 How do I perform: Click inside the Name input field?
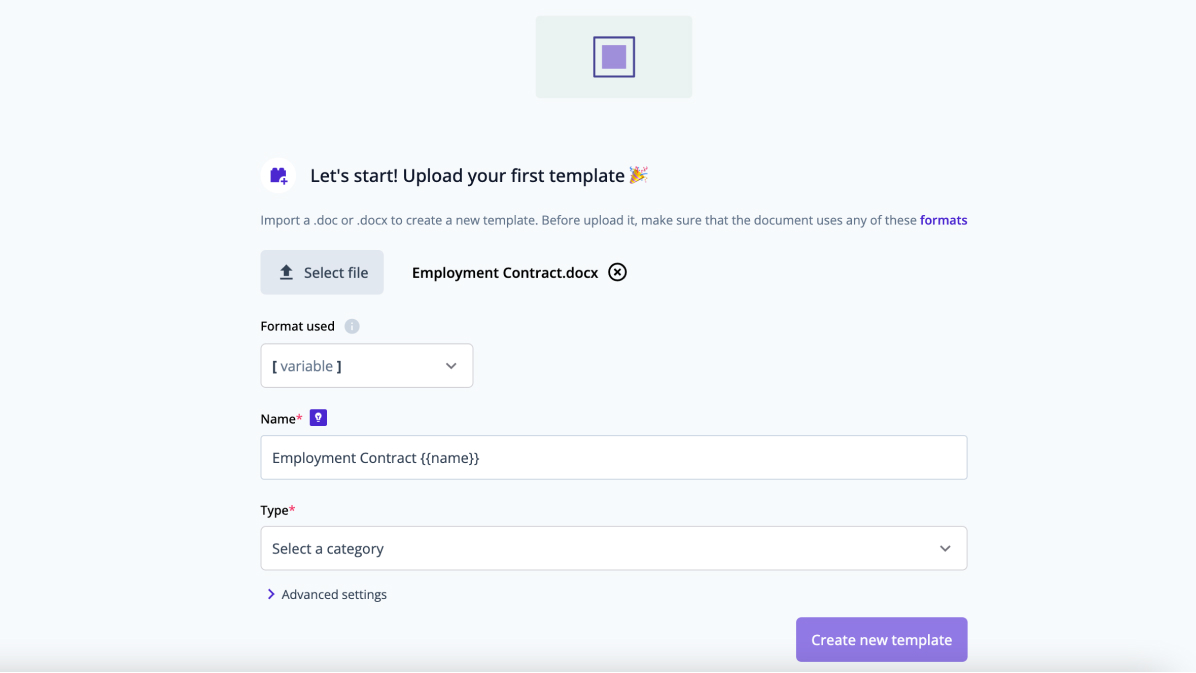613,457
